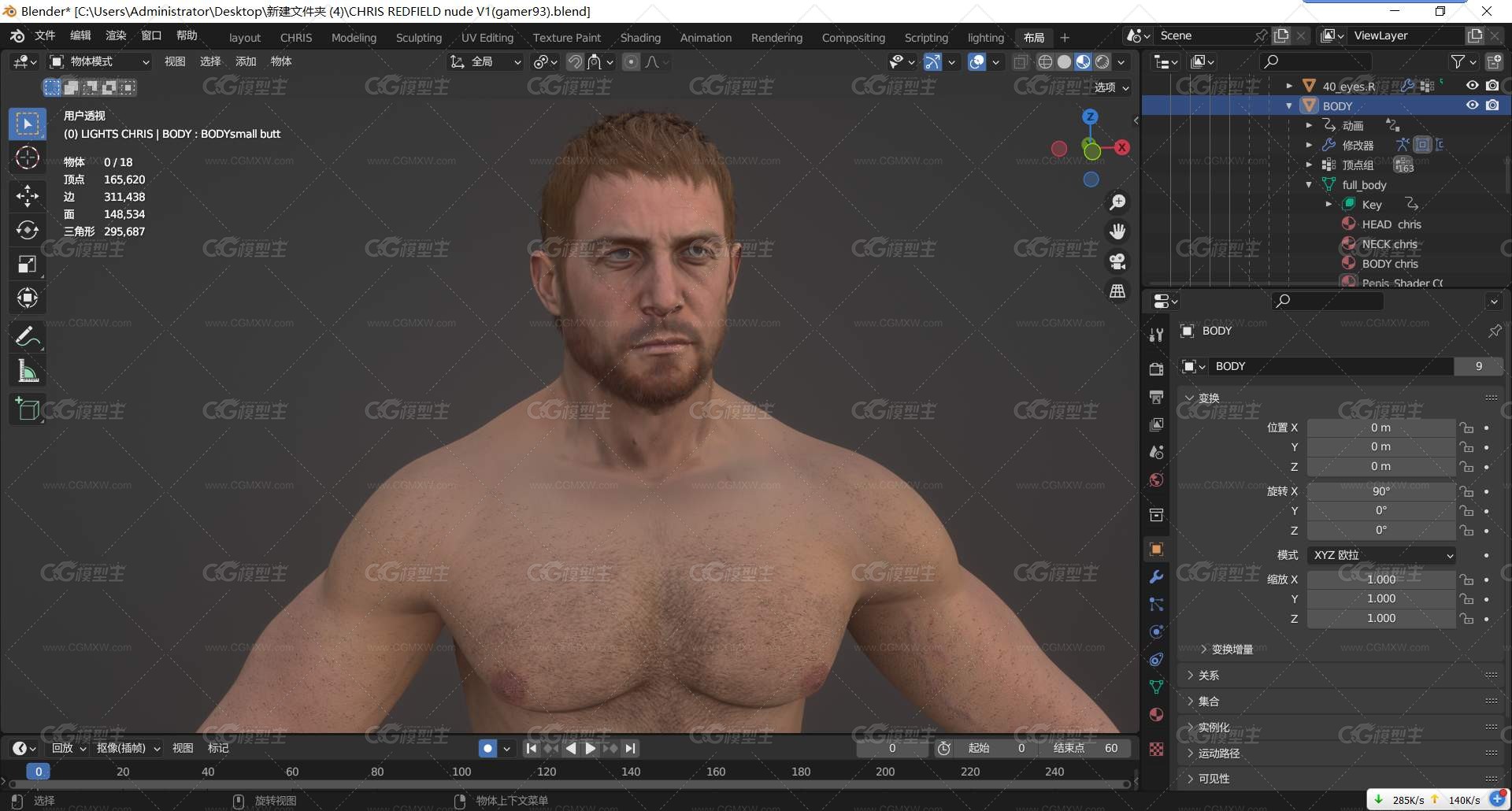Click the 结束点 end frame field

click(1087, 748)
